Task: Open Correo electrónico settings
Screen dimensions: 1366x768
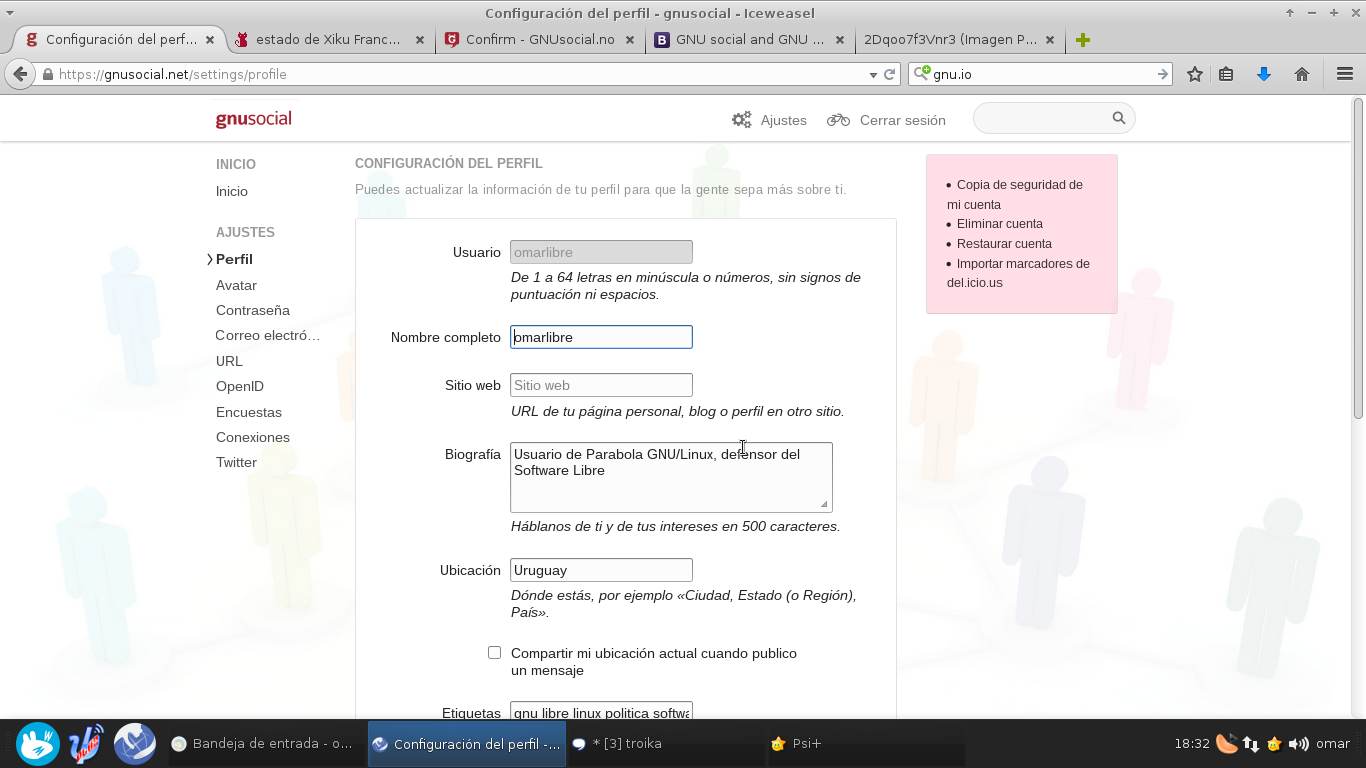Action: 268,335
